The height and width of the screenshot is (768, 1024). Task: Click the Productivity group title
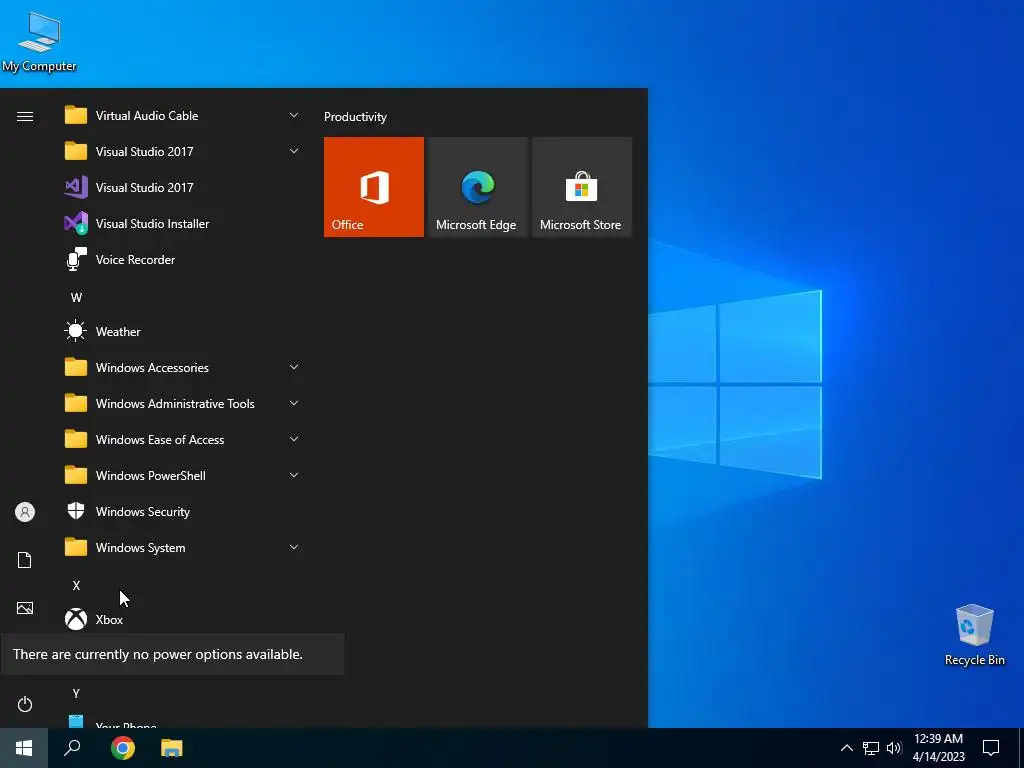[x=355, y=117]
